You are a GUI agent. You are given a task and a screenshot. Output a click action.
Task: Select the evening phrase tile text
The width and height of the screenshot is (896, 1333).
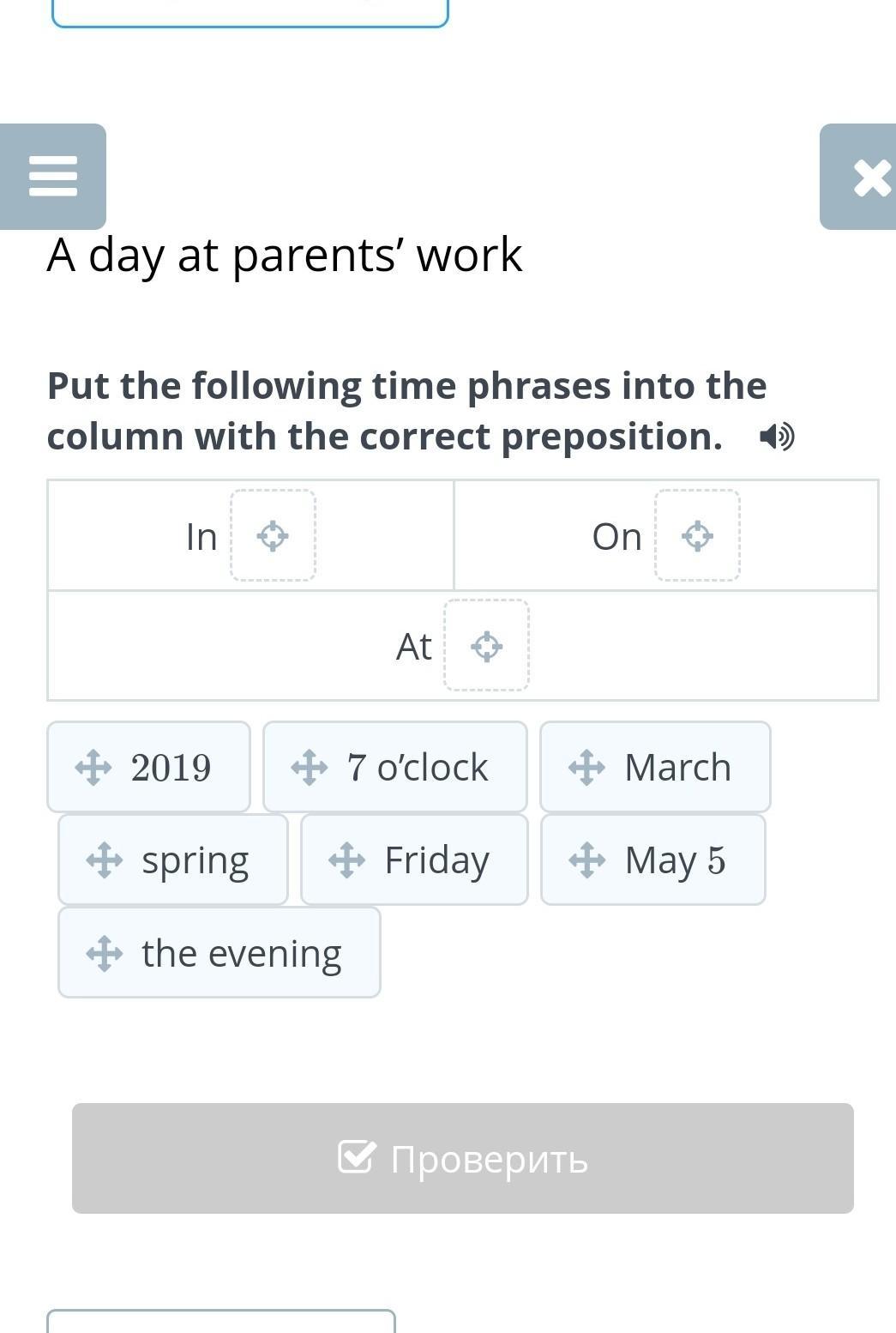[x=242, y=953]
